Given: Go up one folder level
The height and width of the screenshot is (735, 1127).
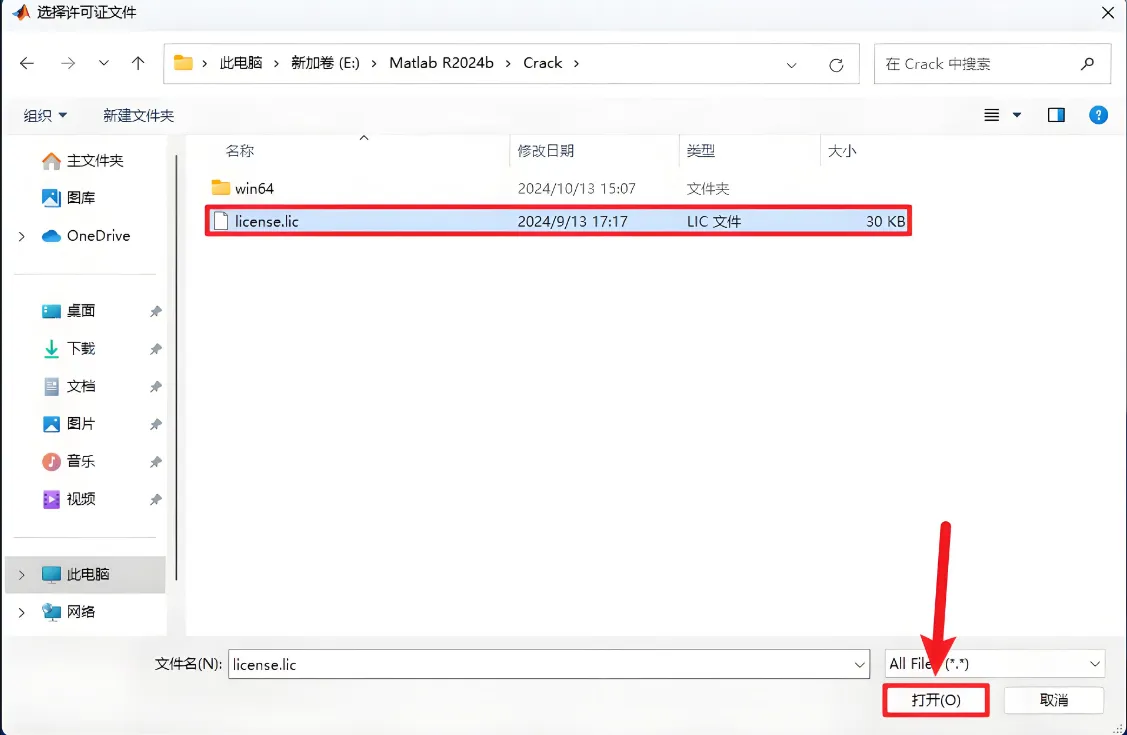Looking at the screenshot, I should point(138,63).
